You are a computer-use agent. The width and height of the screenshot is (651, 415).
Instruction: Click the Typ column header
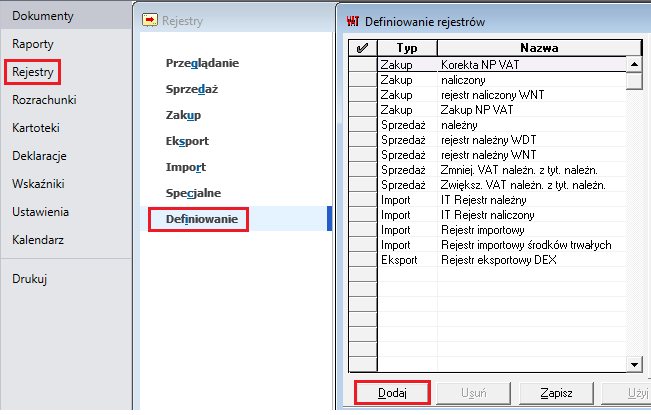click(407, 48)
